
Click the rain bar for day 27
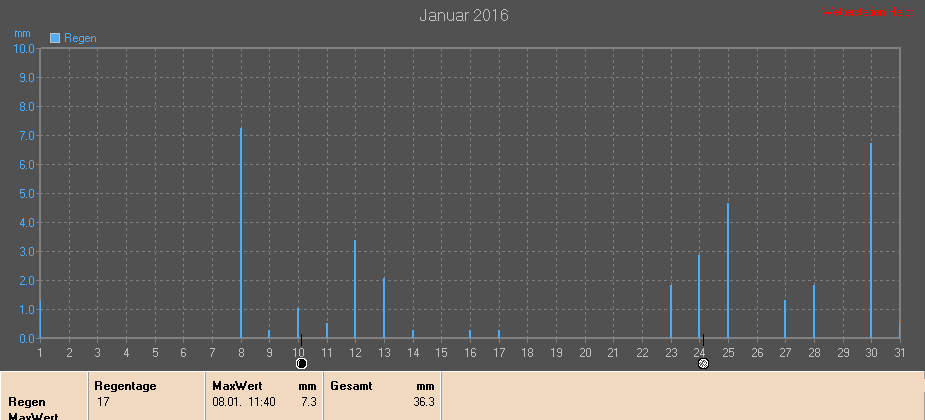[785, 319]
